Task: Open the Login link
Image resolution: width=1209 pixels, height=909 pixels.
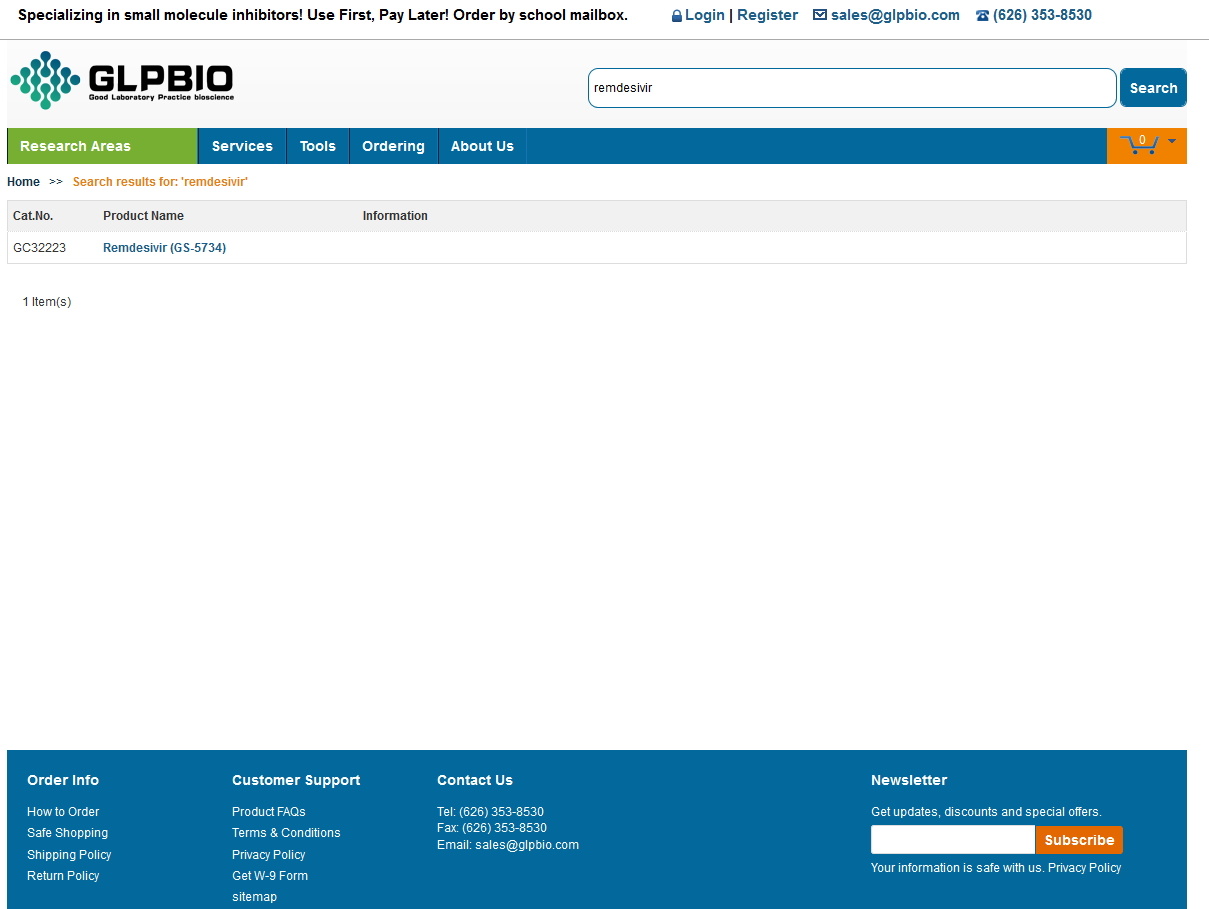Action: 705,15
